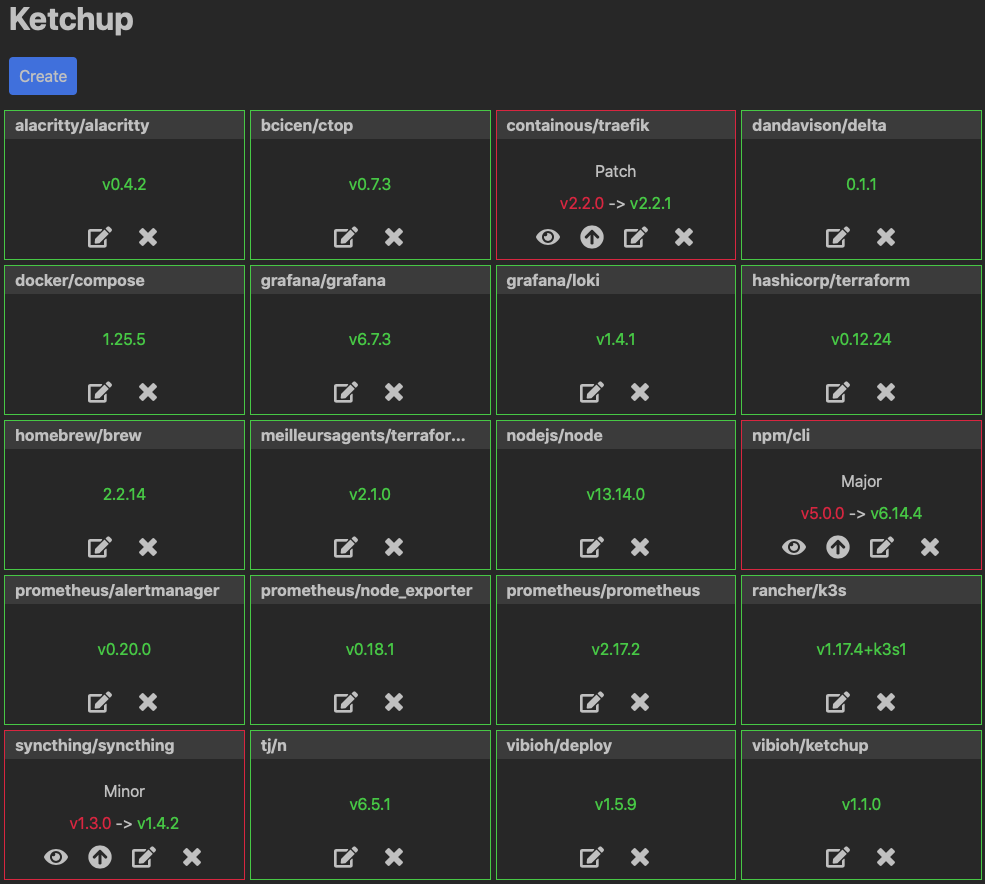Click the v6.14.4 version on npm/cli
Screen dimensions: 985x884
(x=896, y=513)
